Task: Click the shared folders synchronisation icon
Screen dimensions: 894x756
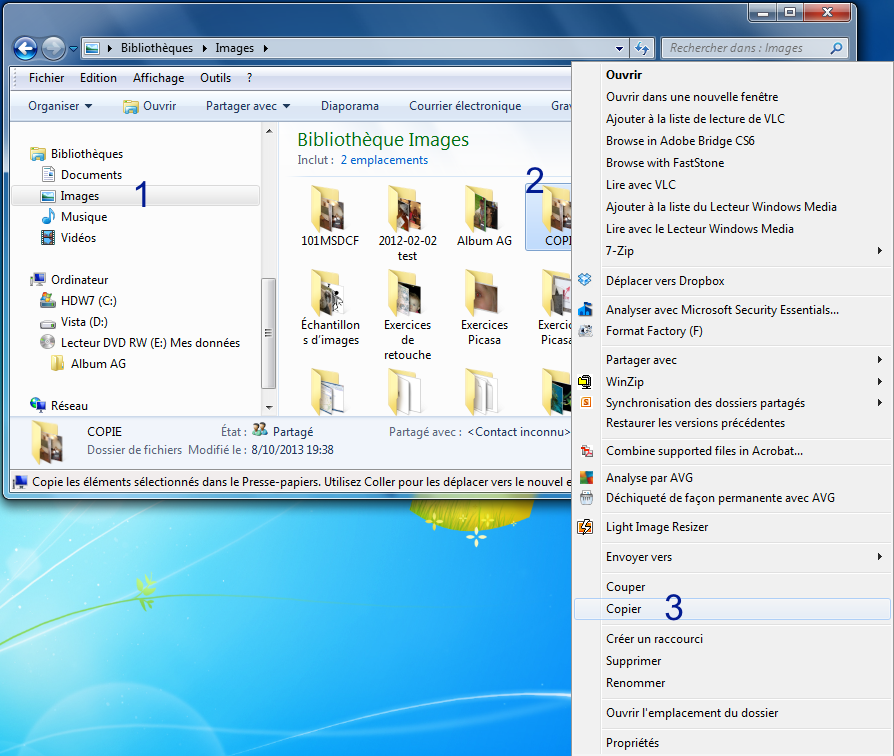Action: 585,403
